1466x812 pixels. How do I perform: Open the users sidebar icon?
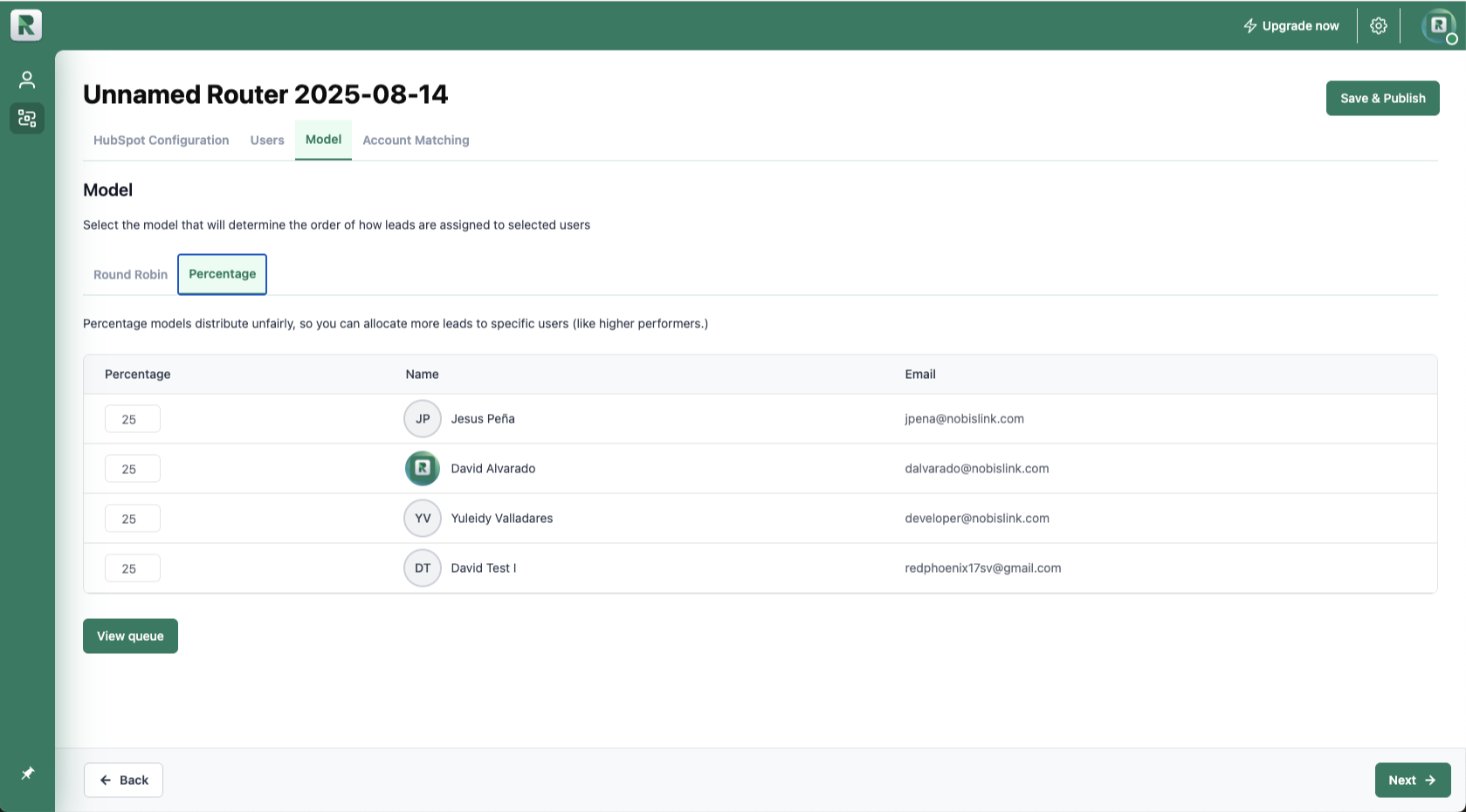27,80
